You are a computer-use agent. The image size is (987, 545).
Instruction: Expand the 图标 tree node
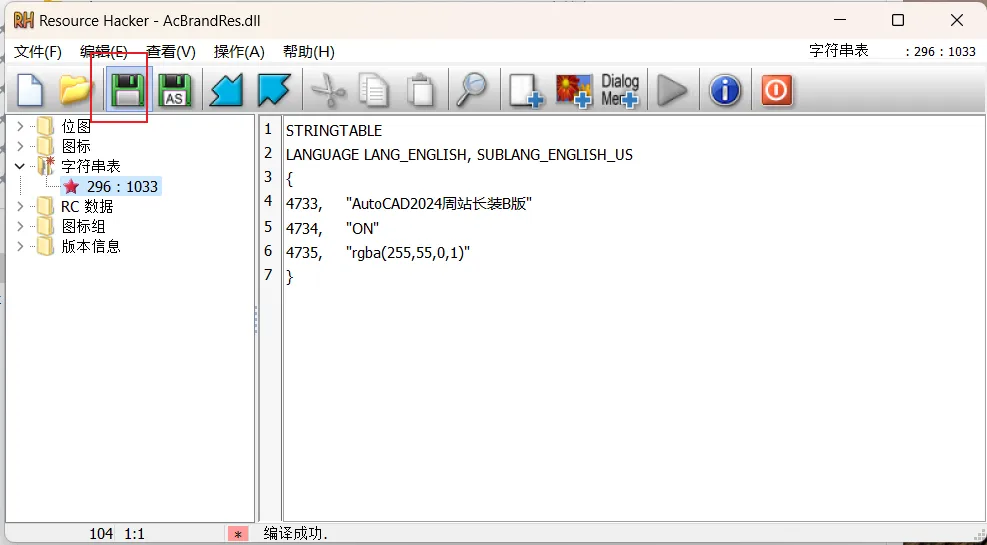[x=20, y=147]
